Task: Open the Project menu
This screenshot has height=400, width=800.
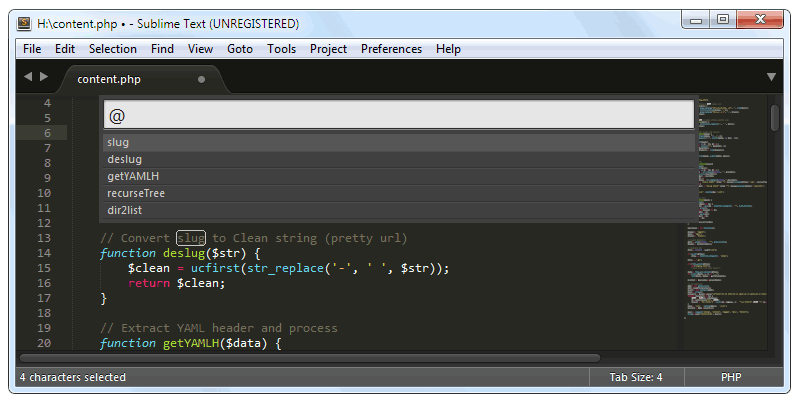Action: coord(329,49)
